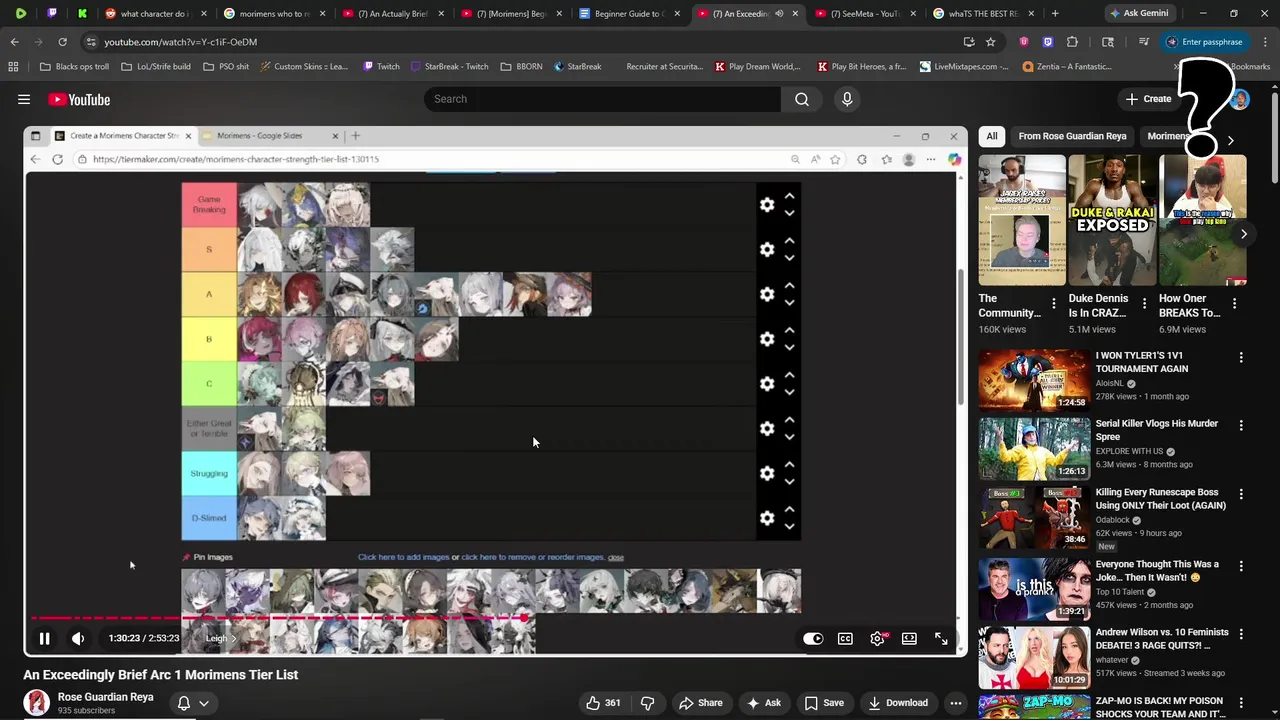Open menu for I WON TYLER'S 1V1 video
The height and width of the screenshot is (720, 1280).
1241,357
